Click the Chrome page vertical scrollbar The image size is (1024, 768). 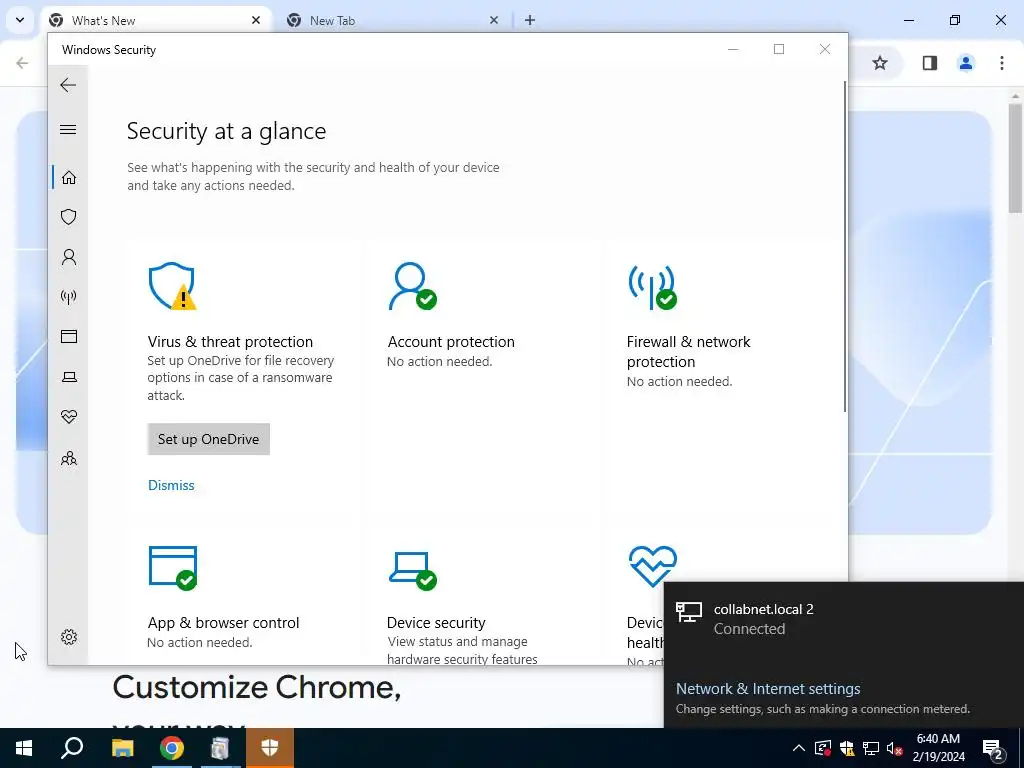[1014, 157]
